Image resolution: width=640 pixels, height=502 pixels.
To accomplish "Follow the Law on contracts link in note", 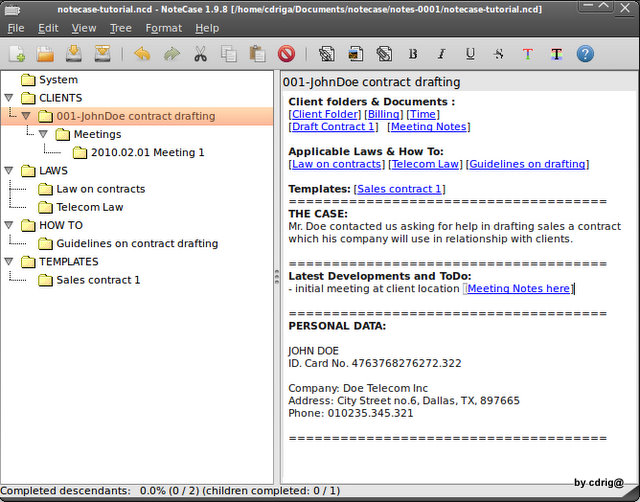I will click(x=337, y=164).
